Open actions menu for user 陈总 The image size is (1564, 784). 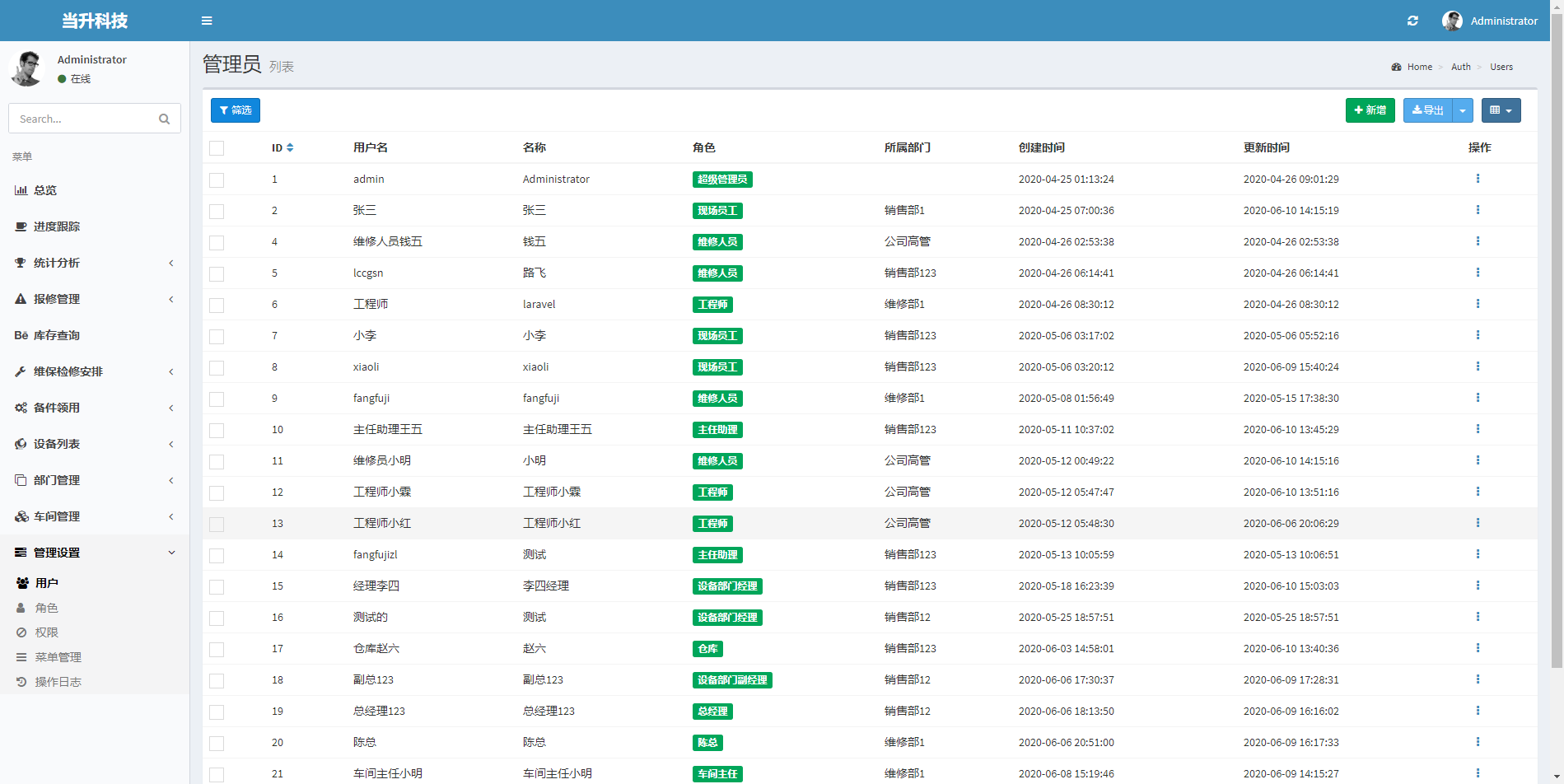tap(1478, 742)
